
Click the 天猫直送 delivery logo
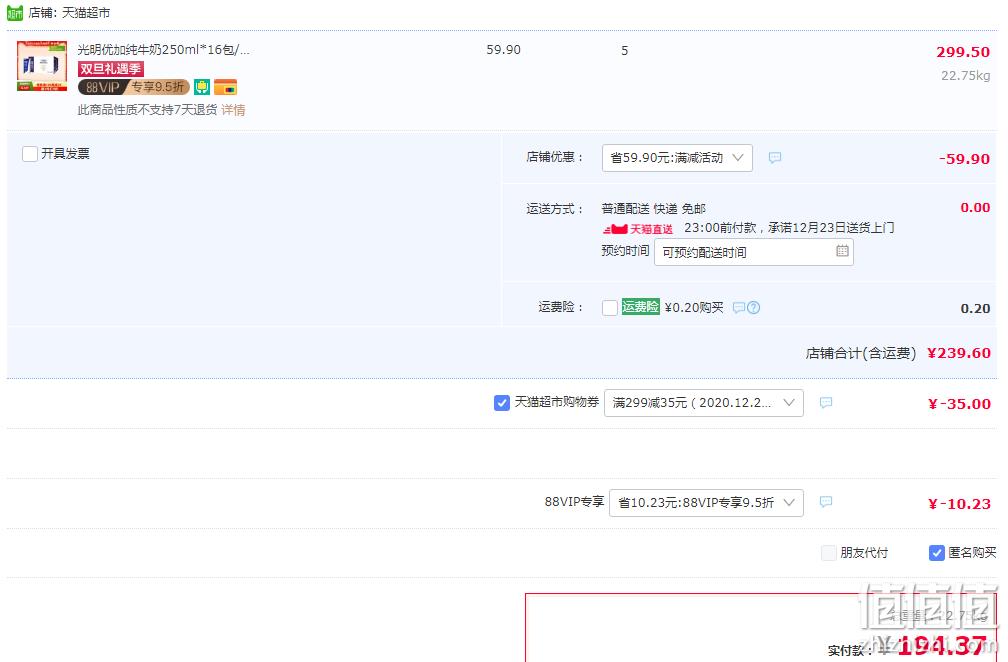click(x=638, y=229)
